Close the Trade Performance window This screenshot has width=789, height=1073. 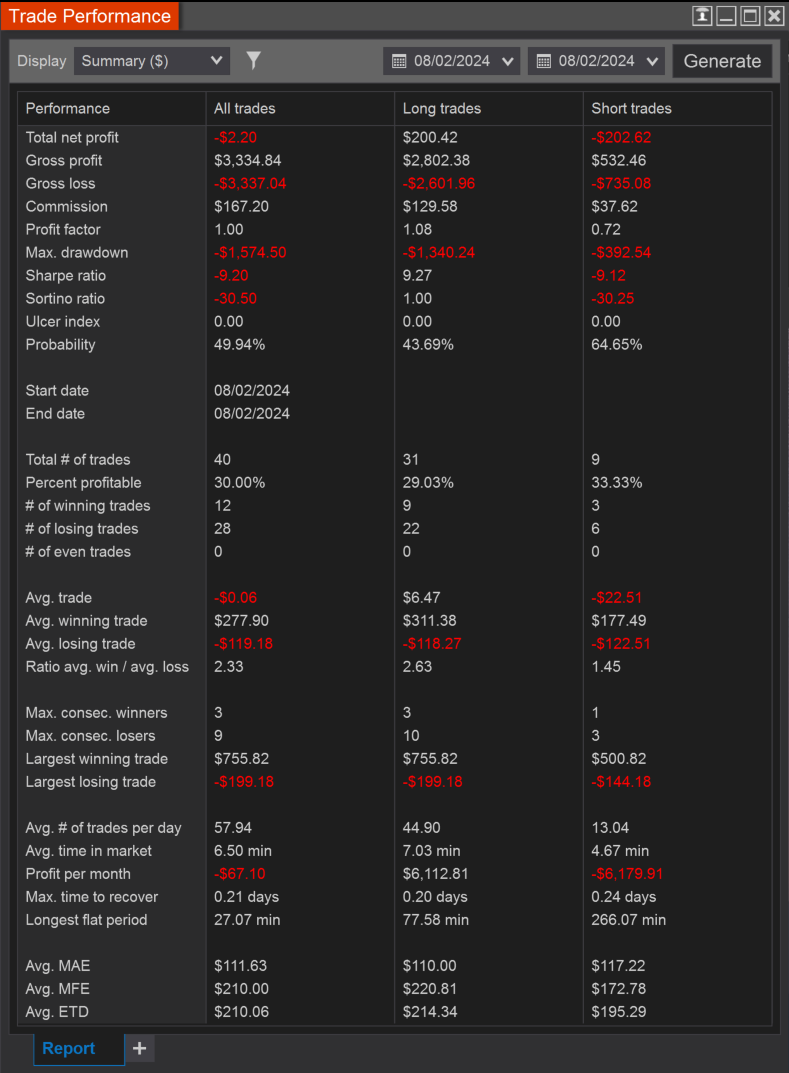775,16
